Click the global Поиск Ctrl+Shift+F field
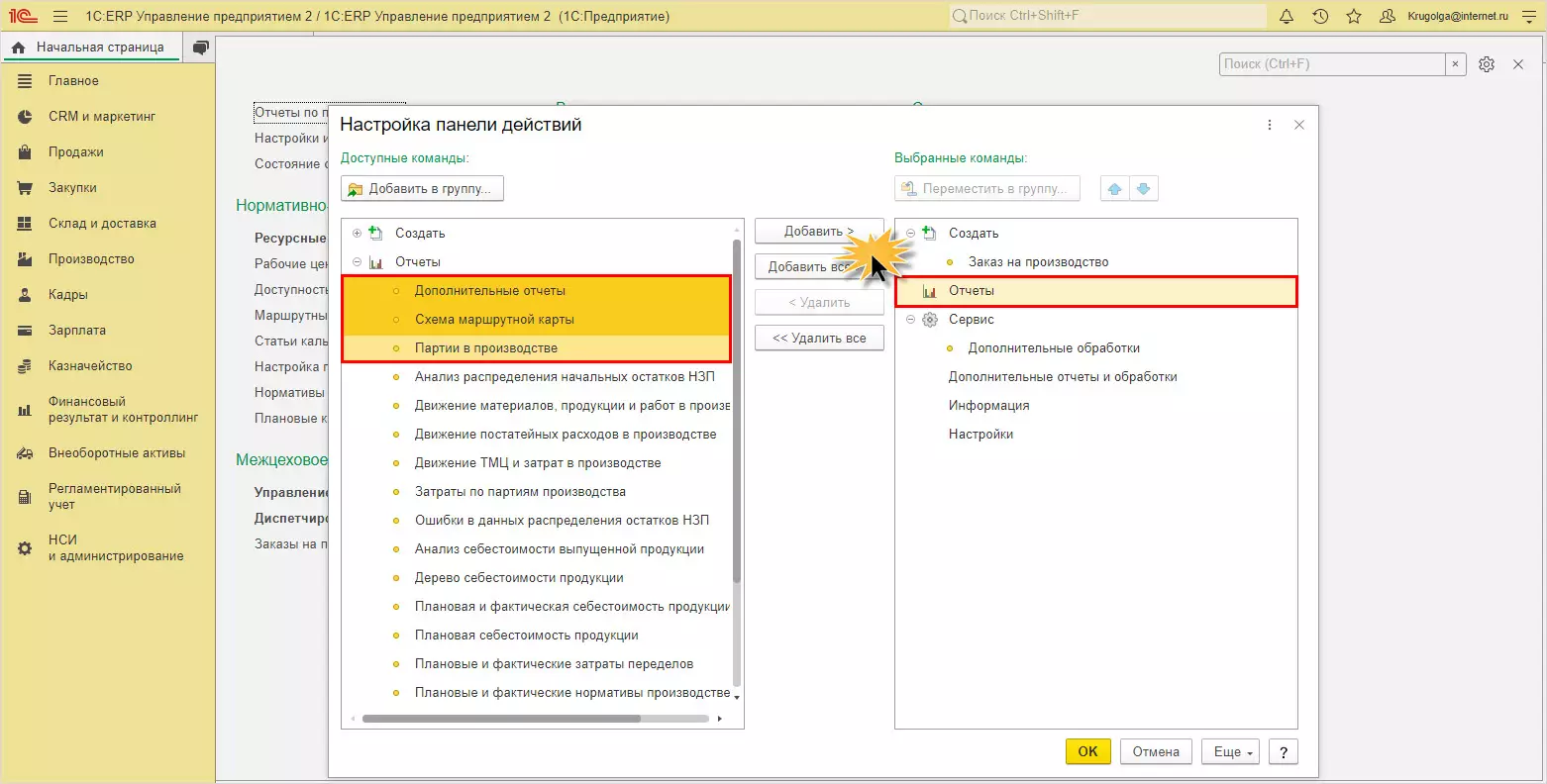This screenshot has width=1547, height=784. [1108, 16]
